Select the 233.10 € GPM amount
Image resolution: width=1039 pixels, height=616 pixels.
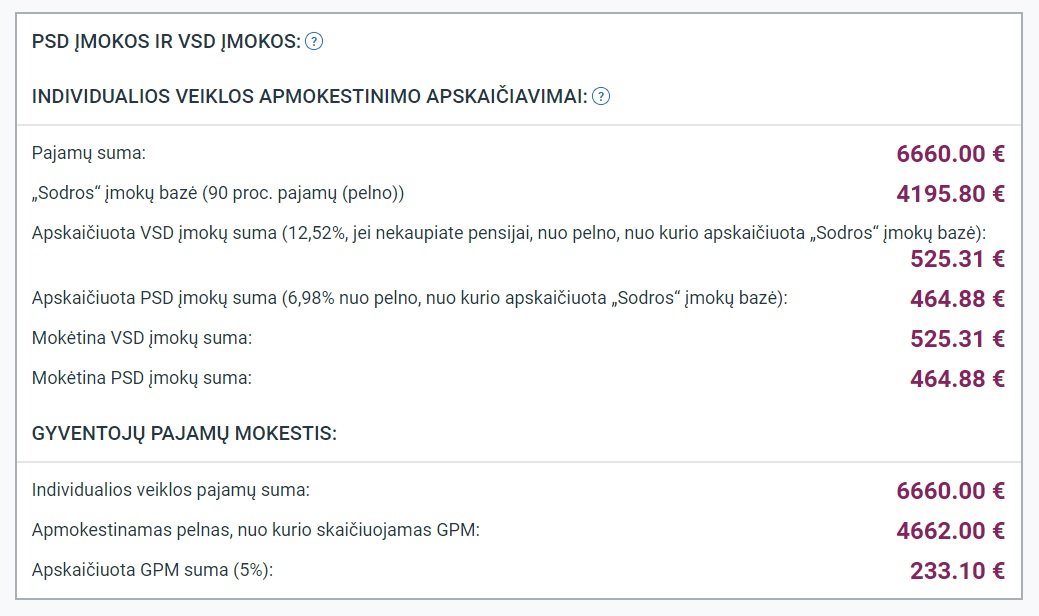[957, 570]
